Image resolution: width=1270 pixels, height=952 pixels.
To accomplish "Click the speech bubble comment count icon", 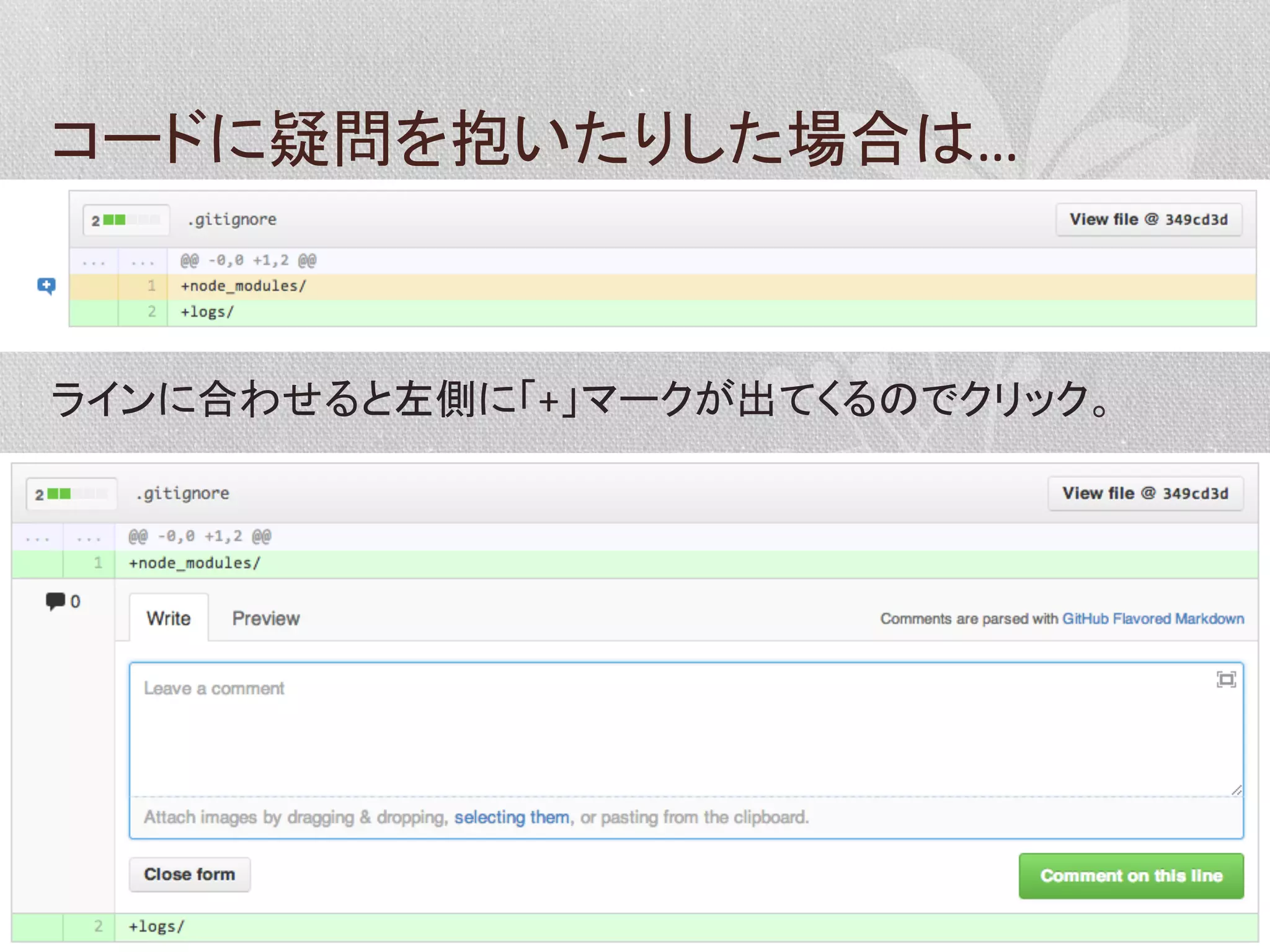I will coord(55,601).
